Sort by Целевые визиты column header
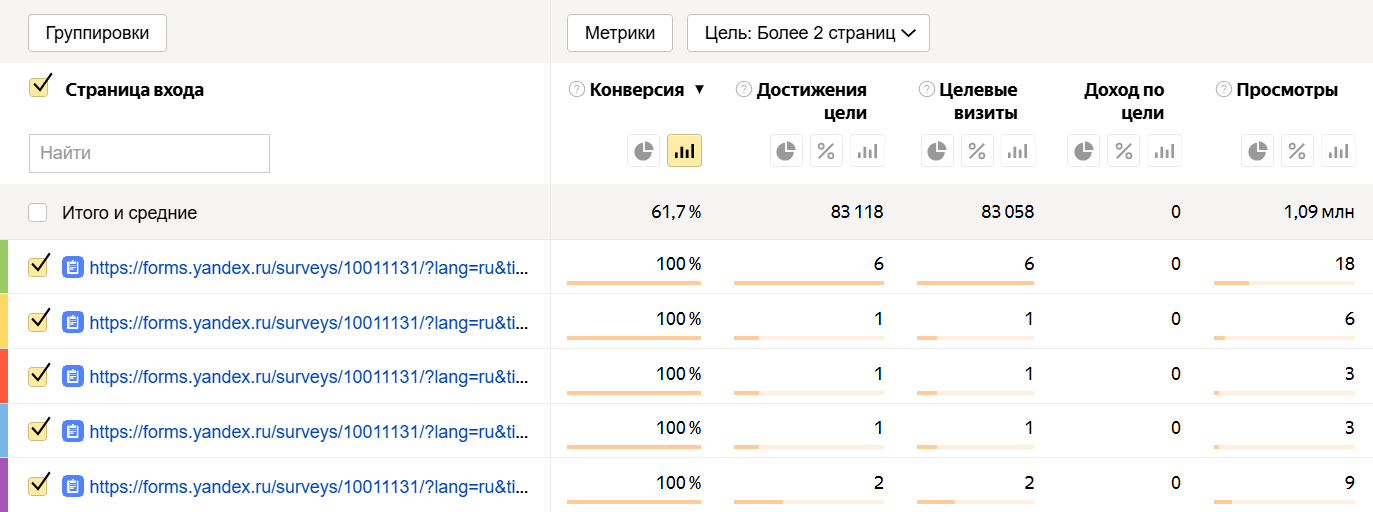 978,101
